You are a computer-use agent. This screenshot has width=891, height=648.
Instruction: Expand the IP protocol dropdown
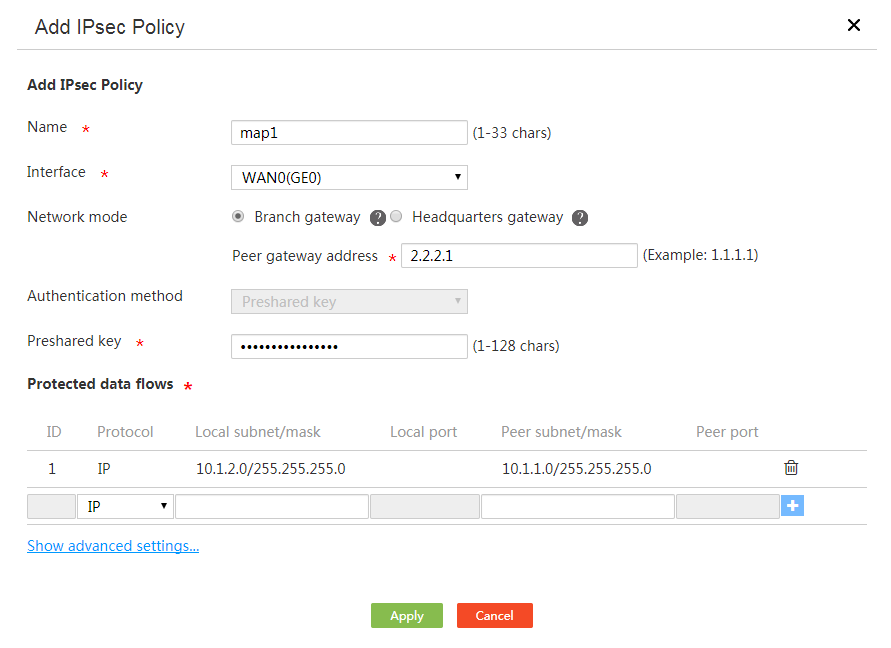click(x=125, y=506)
